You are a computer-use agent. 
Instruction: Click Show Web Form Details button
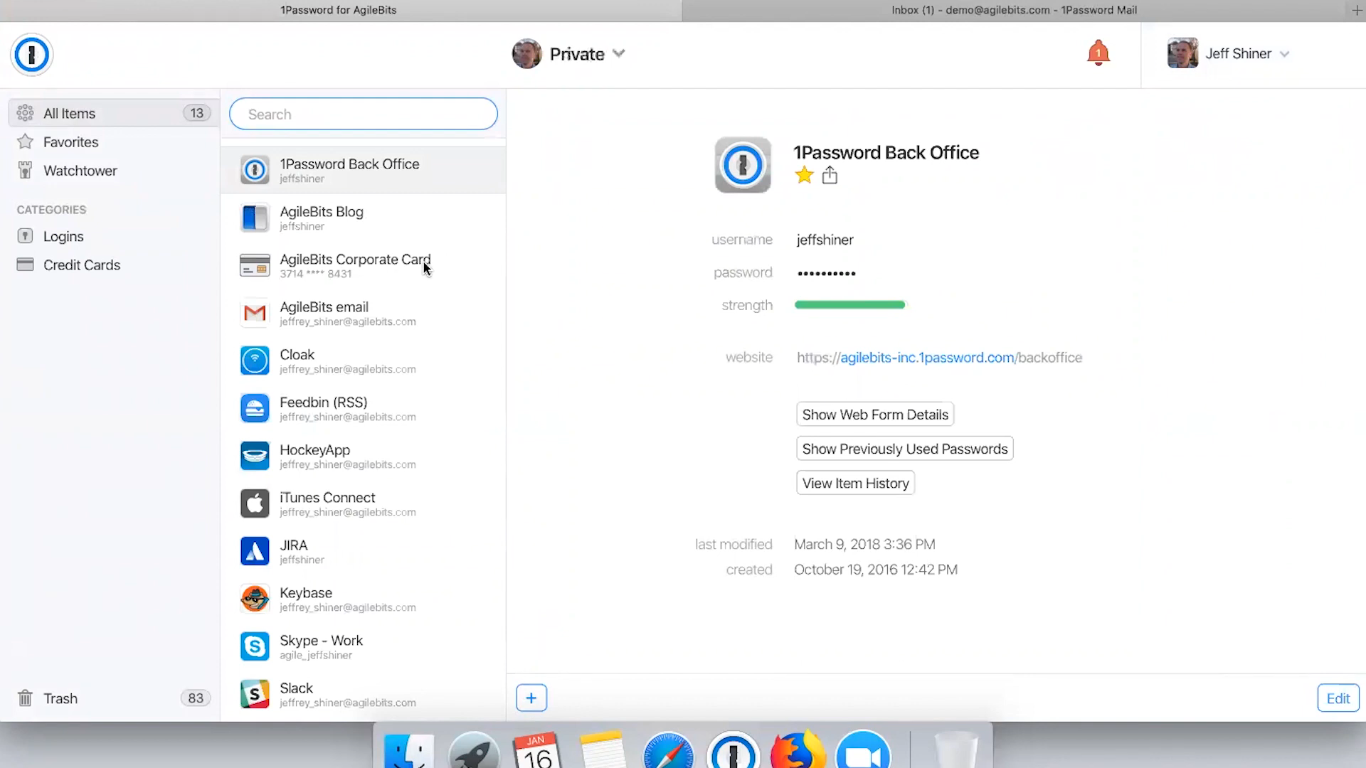coord(875,415)
